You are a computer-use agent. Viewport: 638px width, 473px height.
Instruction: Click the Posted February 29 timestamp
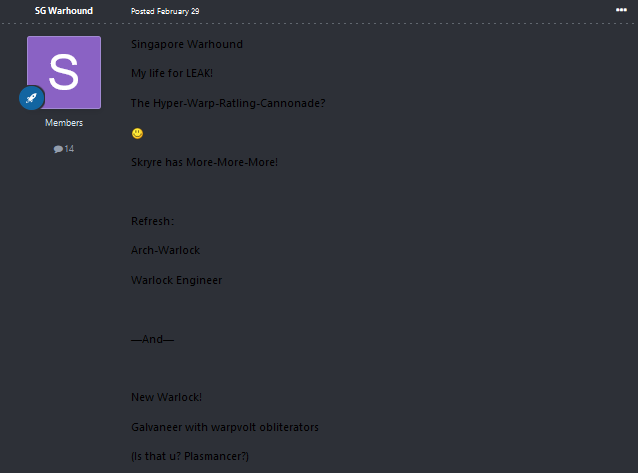tap(165, 11)
